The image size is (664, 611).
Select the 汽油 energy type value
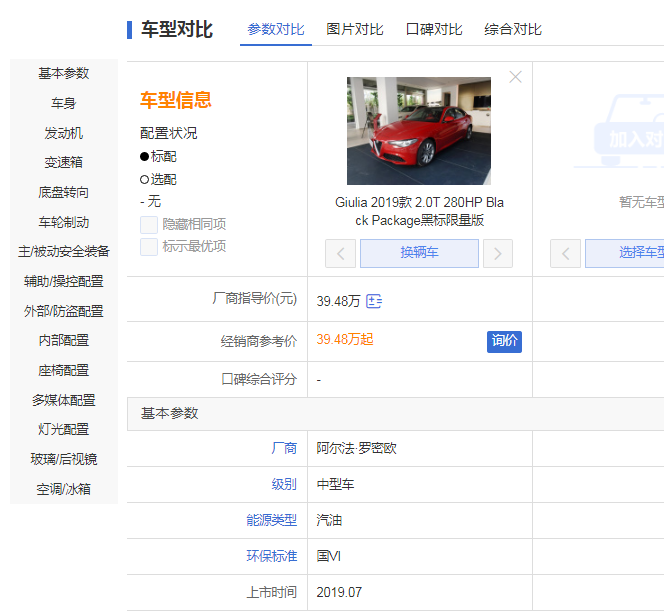[329, 520]
